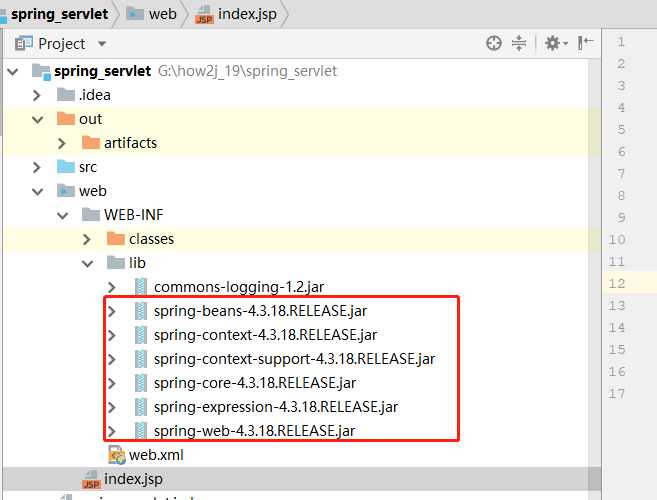Expand spring-web-4.3.18.RELEASE.jar contents
The height and width of the screenshot is (500, 657).
(112, 431)
